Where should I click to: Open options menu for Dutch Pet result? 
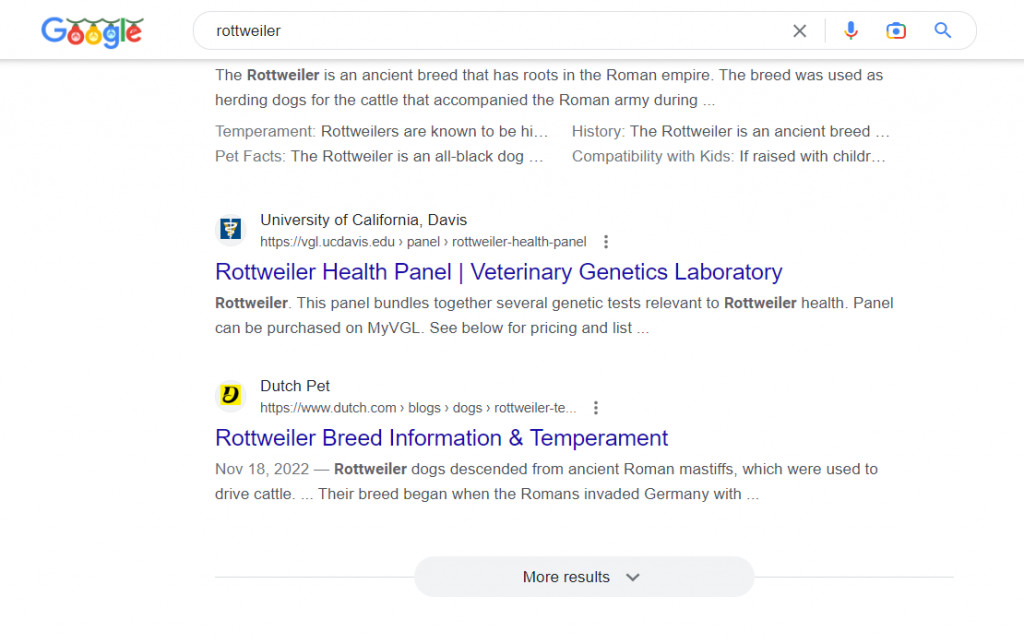[596, 408]
